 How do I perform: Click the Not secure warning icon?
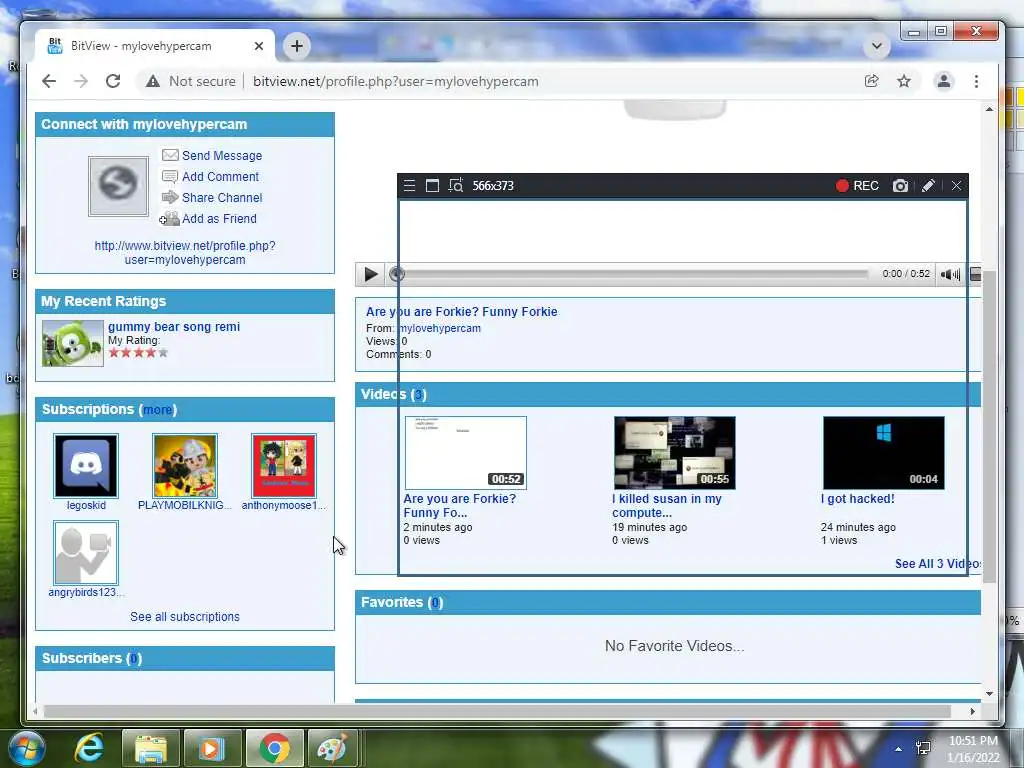[x=153, y=81]
